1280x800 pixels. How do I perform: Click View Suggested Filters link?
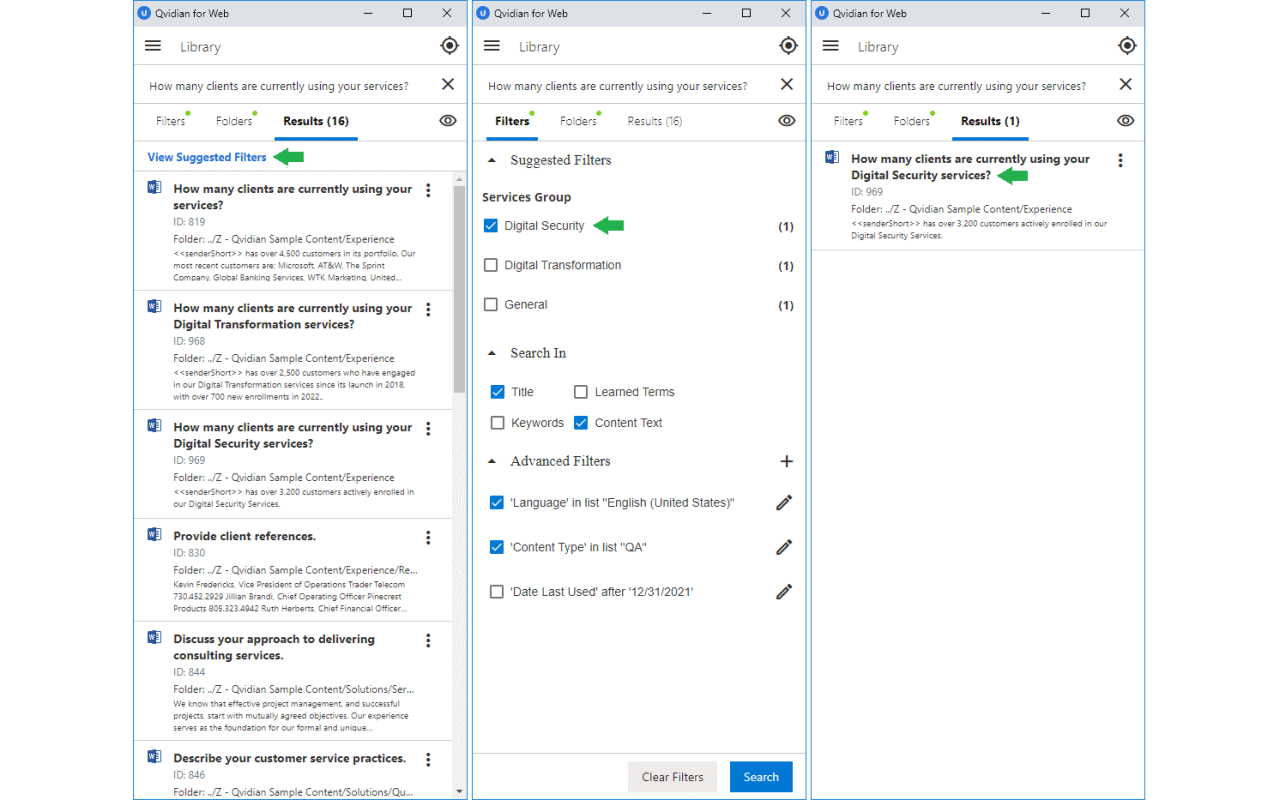[x=207, y=157]
